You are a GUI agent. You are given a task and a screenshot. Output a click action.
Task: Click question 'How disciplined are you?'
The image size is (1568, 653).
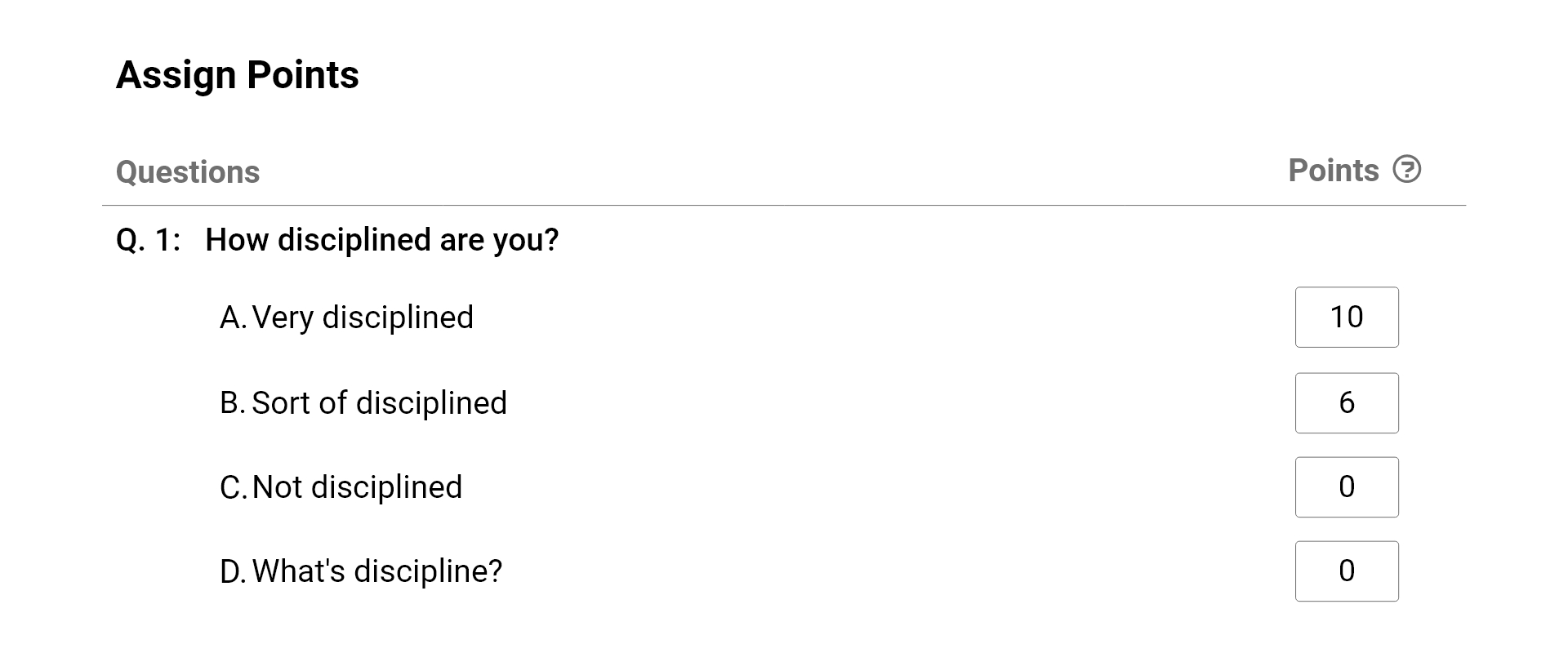tap(382, 240)
